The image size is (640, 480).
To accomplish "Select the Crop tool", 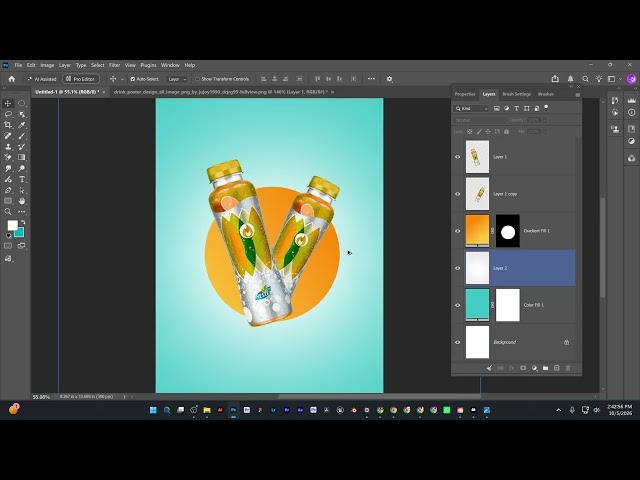I will [x=8, y=125].
